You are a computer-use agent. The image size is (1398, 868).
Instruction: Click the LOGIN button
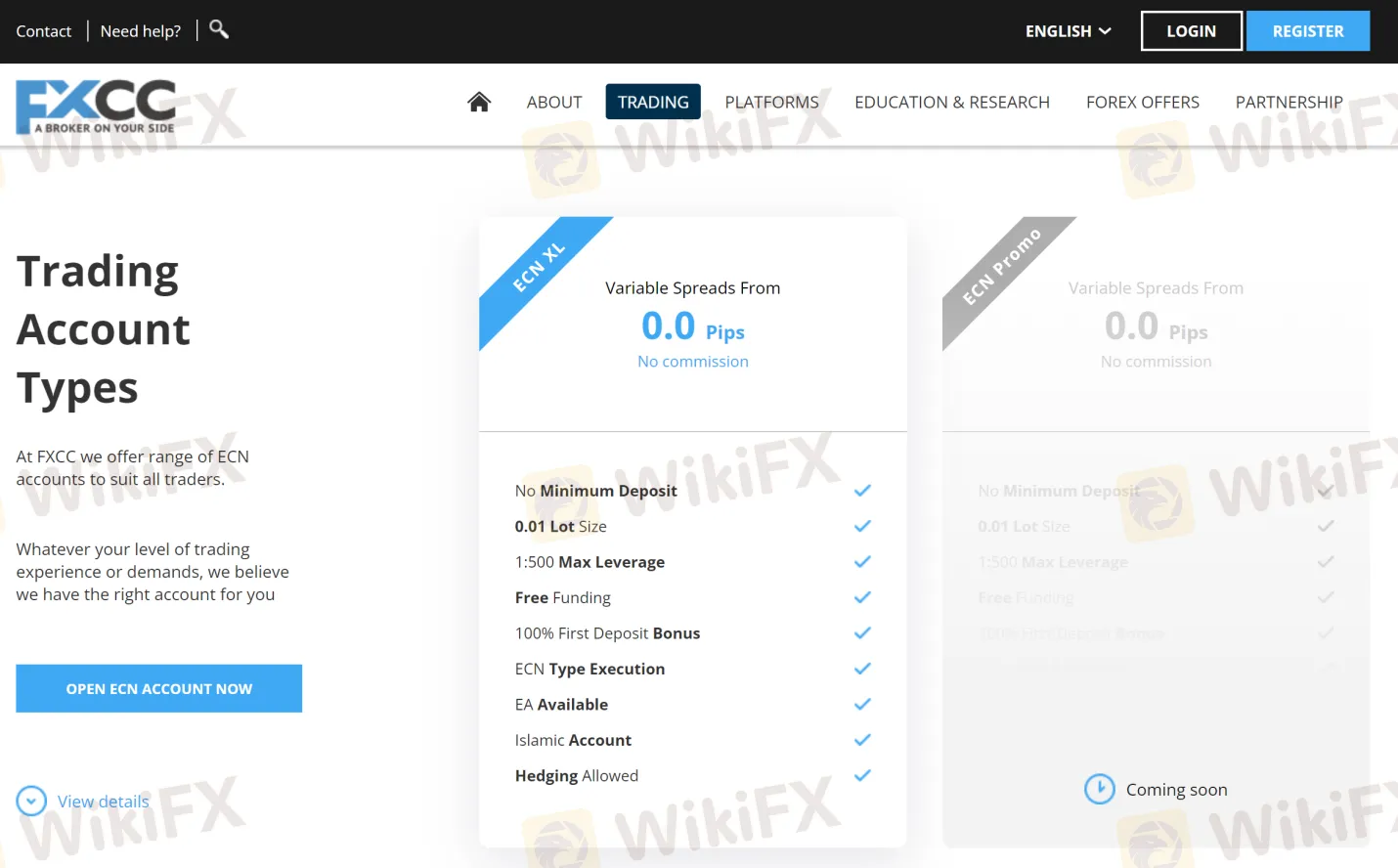coord(1192,31)
